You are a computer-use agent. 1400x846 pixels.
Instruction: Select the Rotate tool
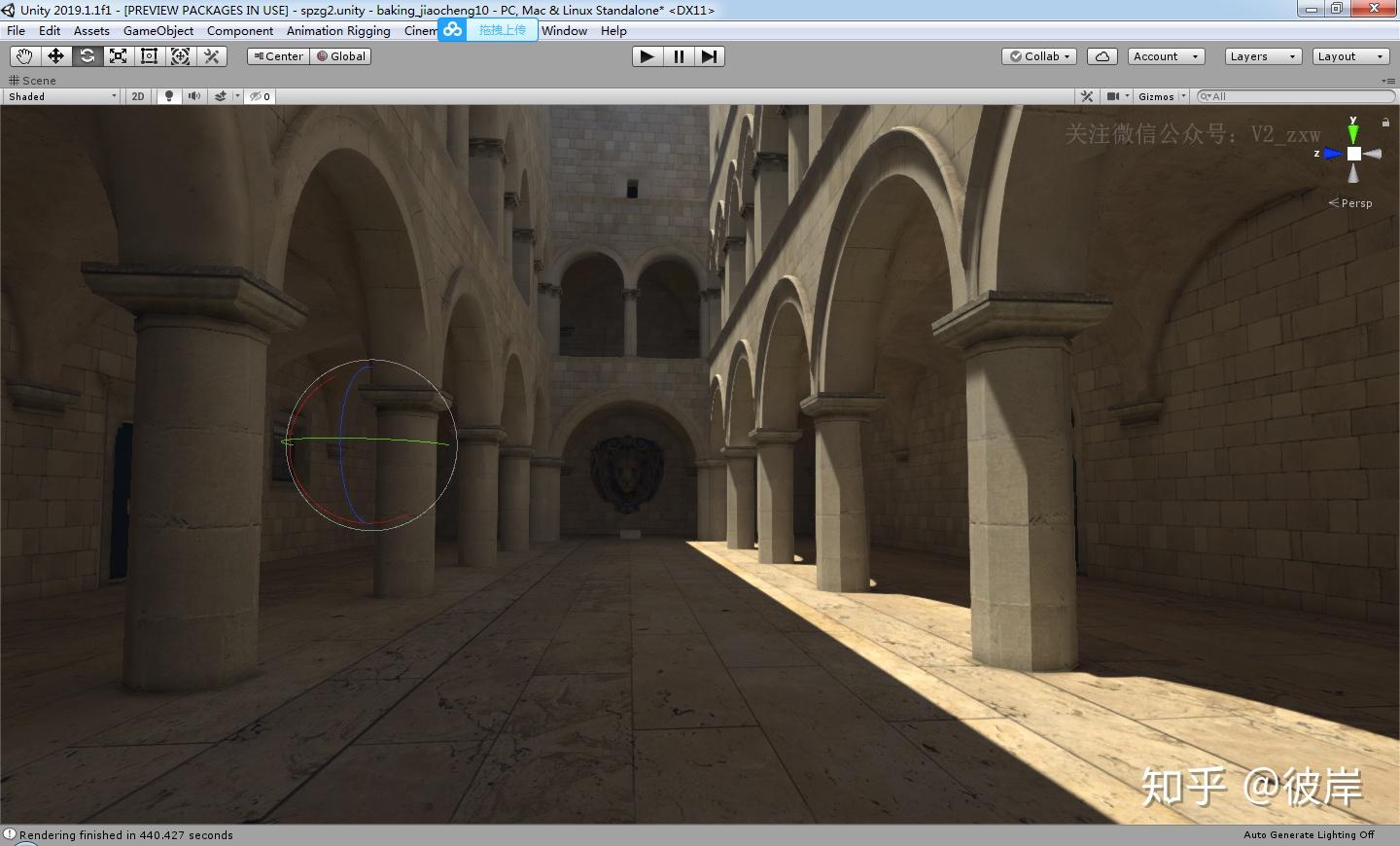87,56
